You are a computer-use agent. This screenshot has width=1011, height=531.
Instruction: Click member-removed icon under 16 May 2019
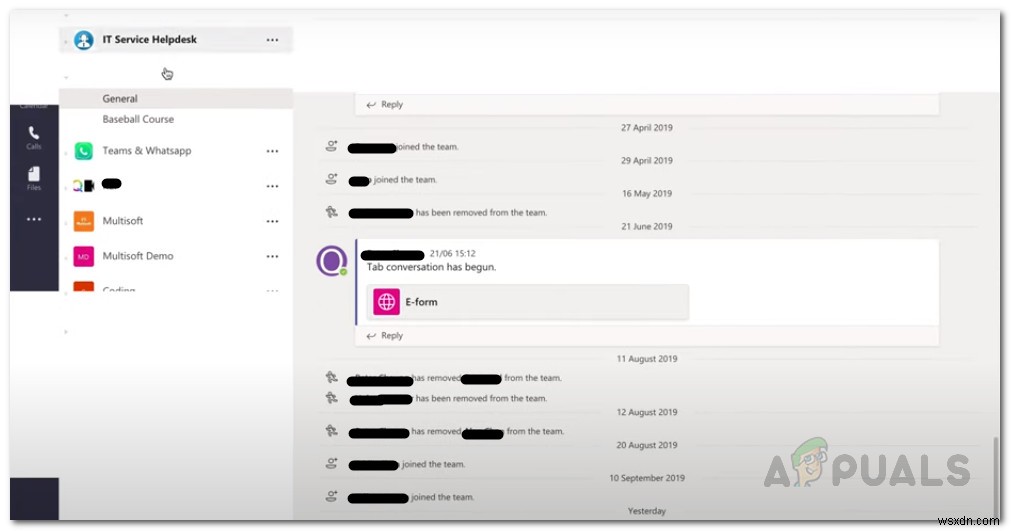(331, 211)
